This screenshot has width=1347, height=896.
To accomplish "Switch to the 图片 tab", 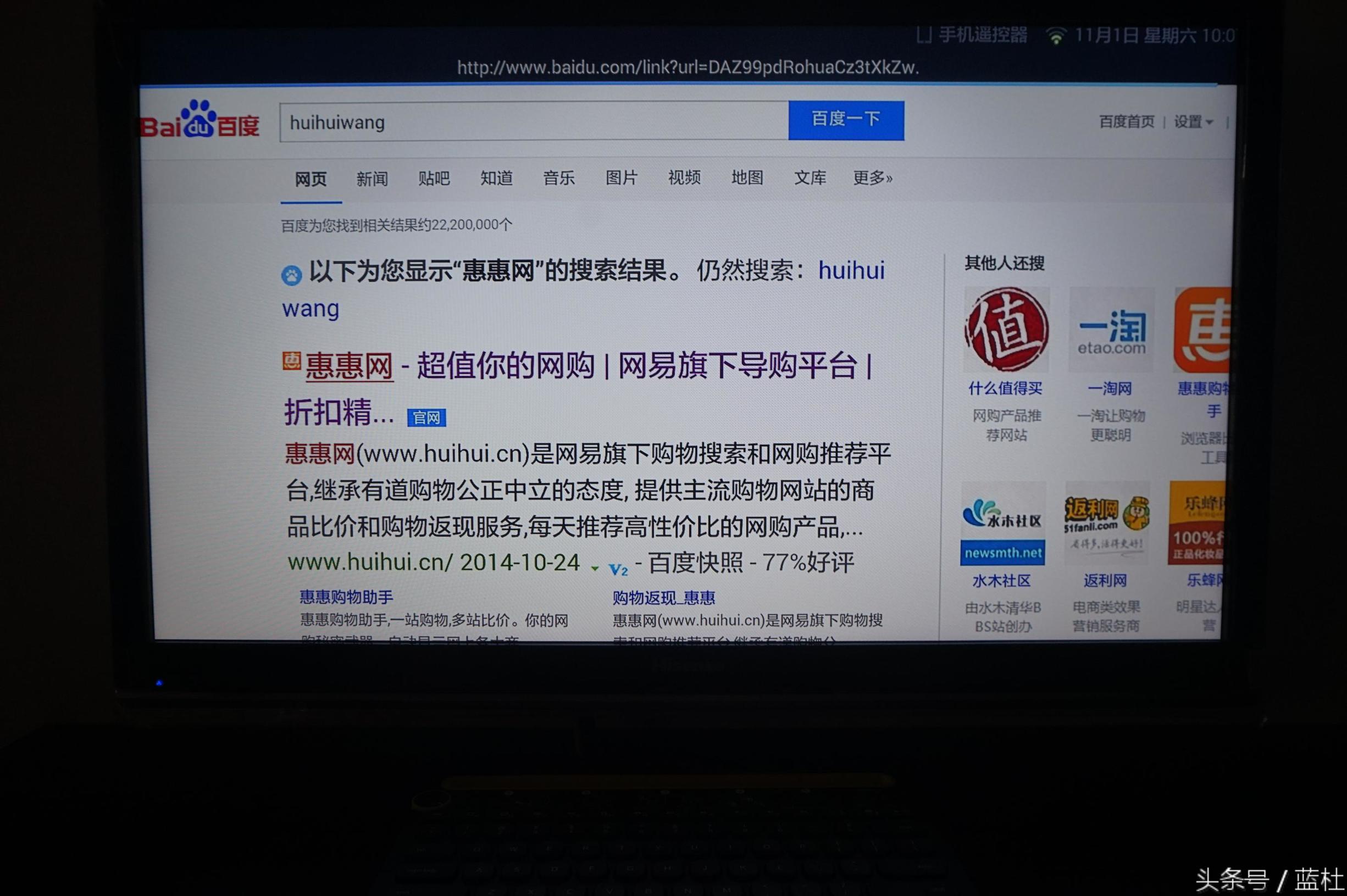I will [622, 179].
